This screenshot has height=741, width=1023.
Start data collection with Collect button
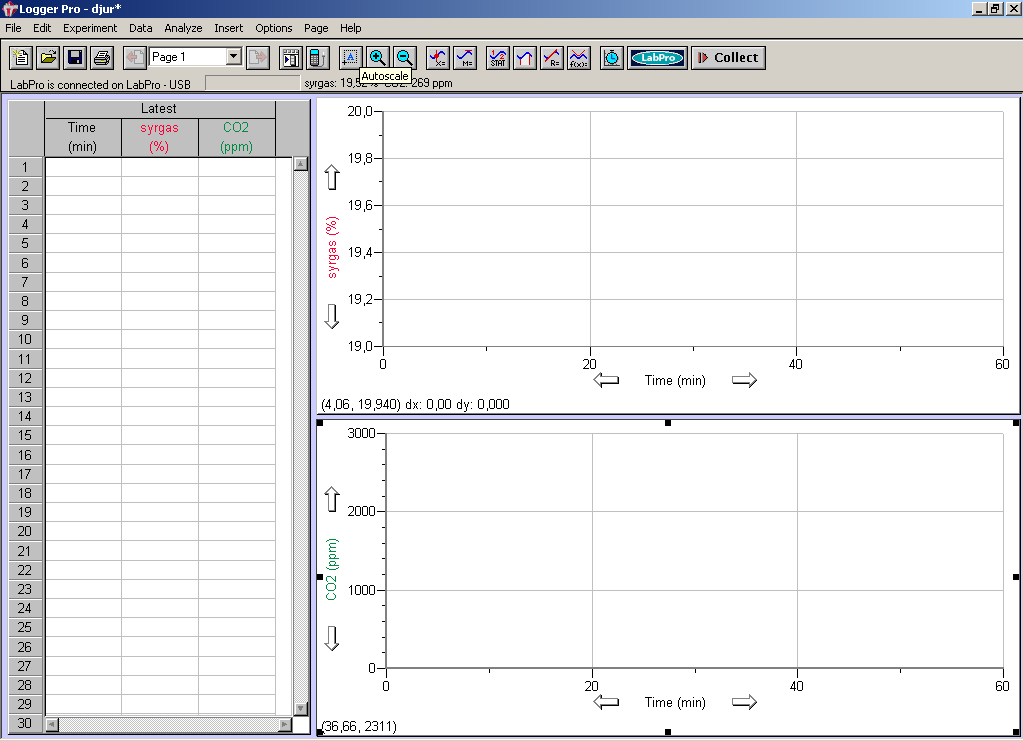728,57
